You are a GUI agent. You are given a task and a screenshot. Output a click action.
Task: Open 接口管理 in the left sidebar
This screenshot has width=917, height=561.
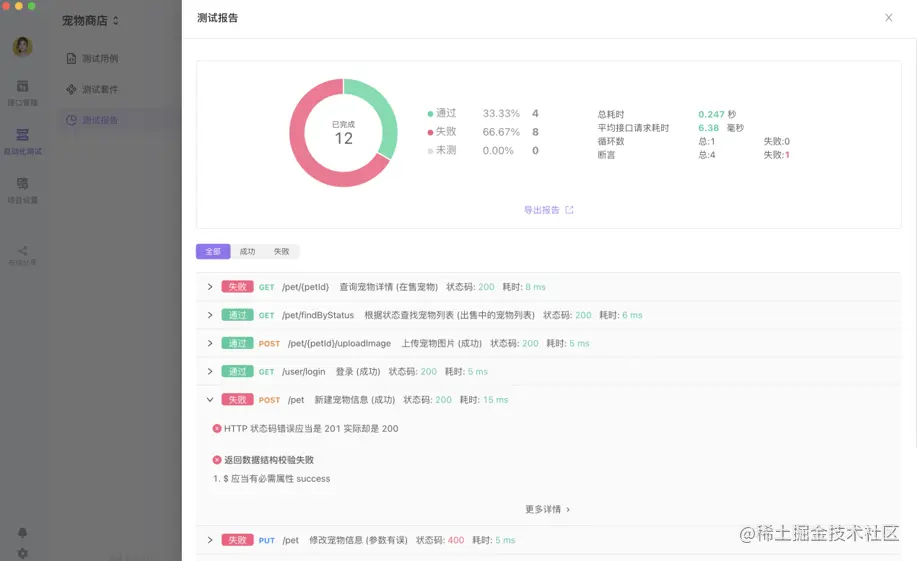click(x=22, y=93)
